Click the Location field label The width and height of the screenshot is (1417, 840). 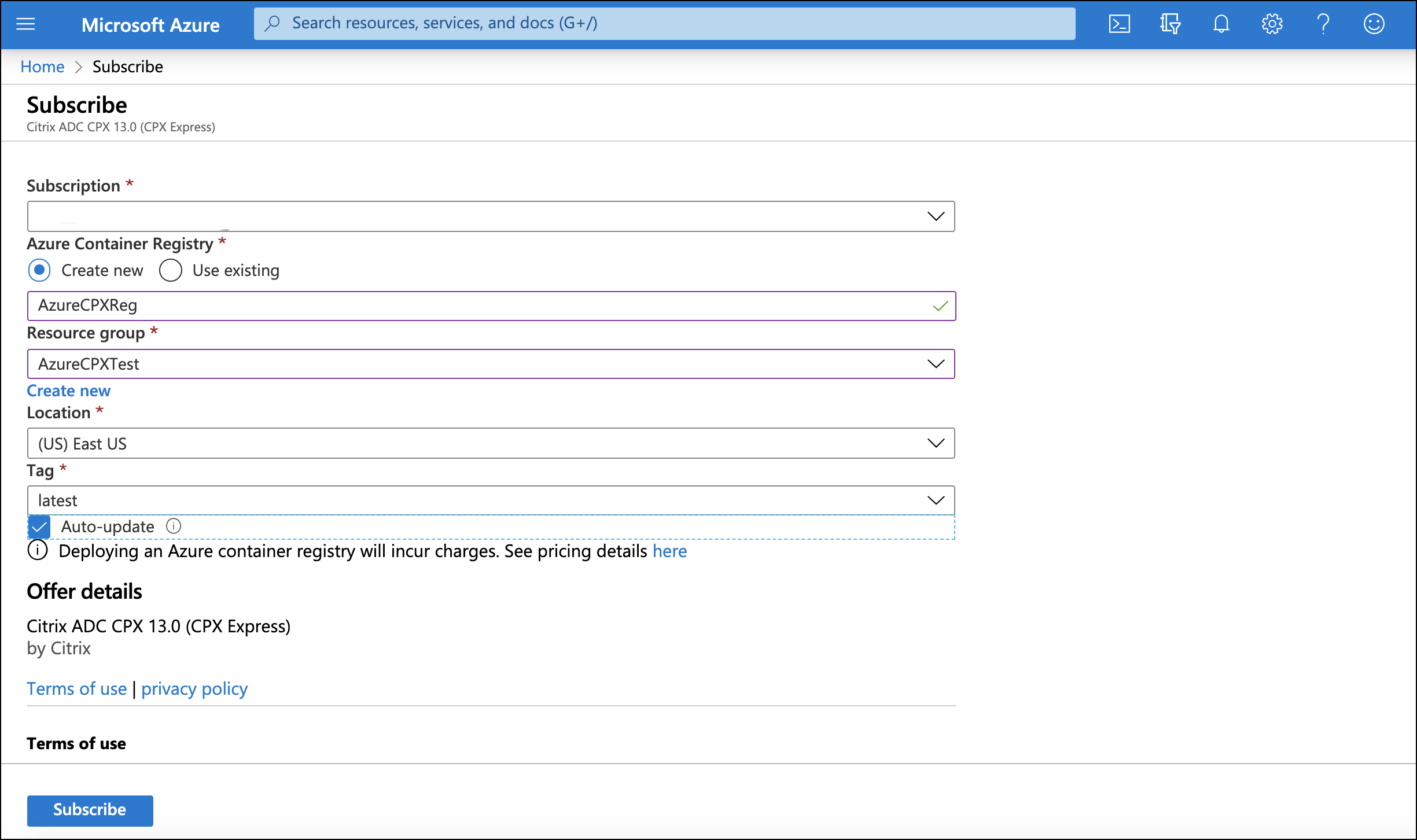pyautogui.click(x=58, y=412)
